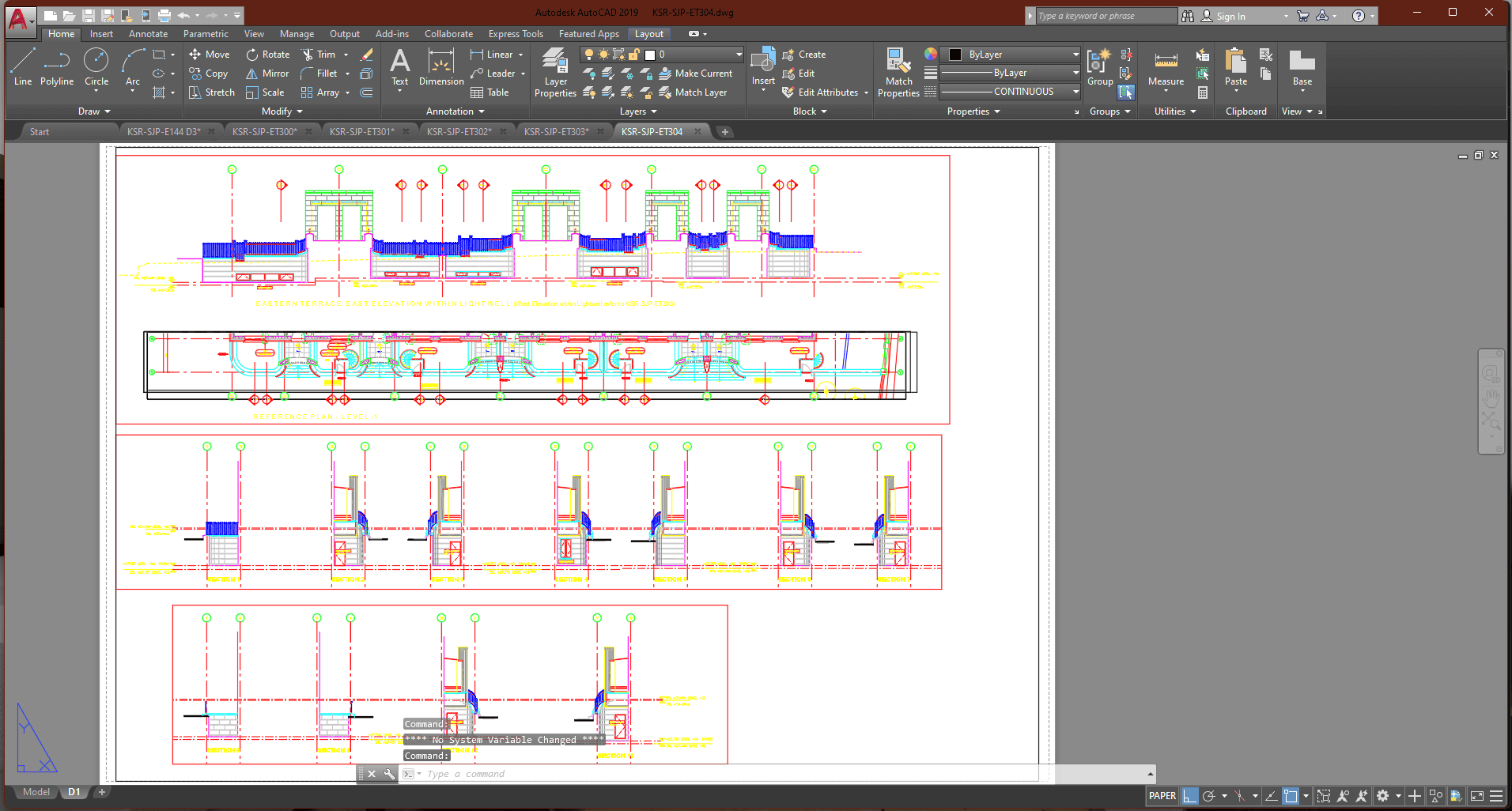Select the Measure tool
Viewport: 1512px width, 811px height.
(1166, 69)
